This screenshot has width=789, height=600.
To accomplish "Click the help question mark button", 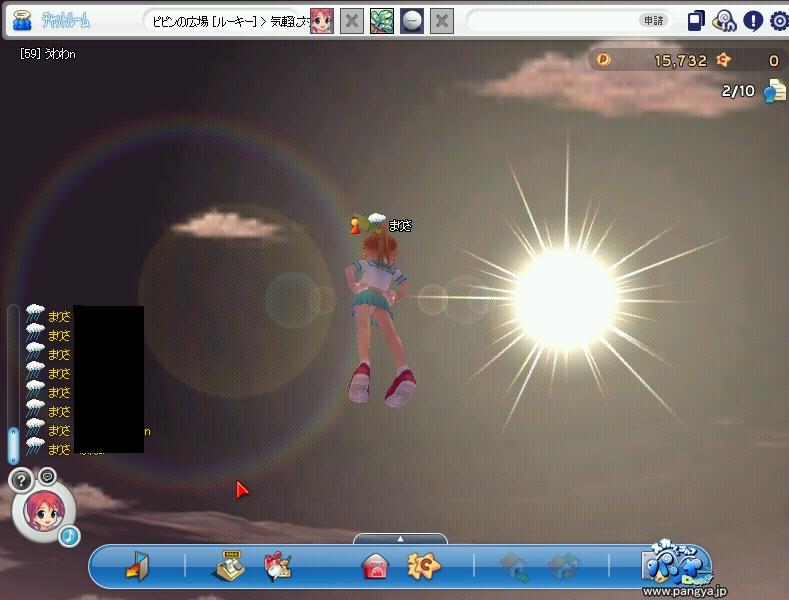I will coord(21,481).
